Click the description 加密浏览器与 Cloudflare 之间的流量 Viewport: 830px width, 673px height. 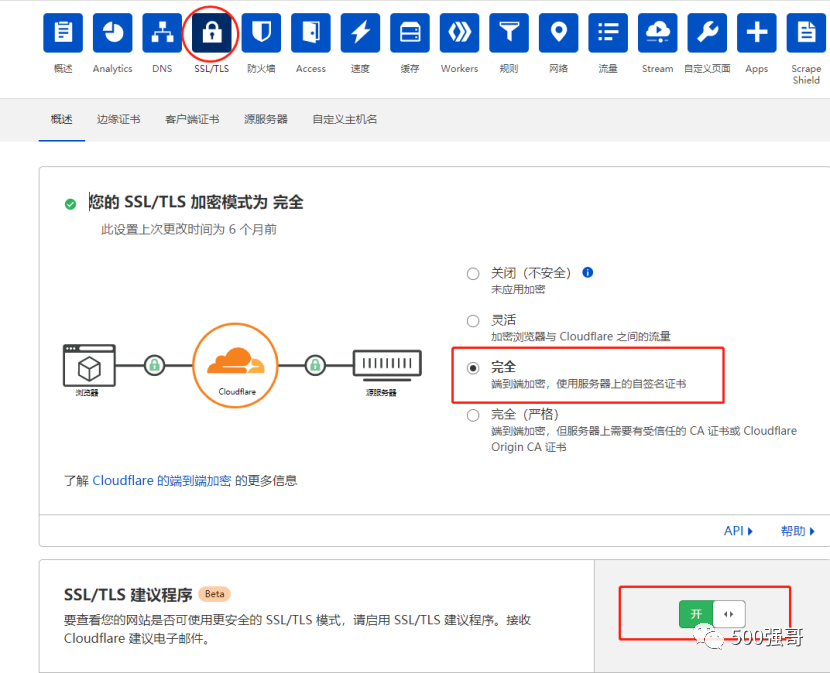click(x=581, y=336)
